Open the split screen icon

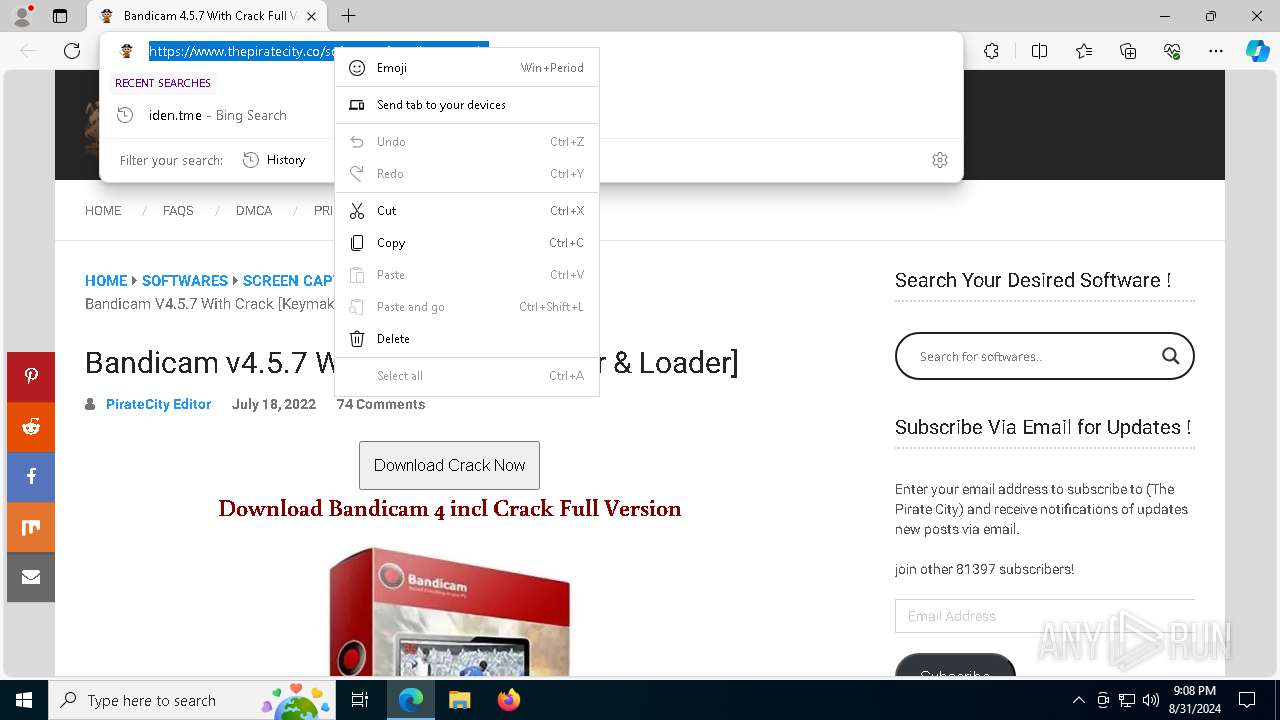click(1039, 51)
